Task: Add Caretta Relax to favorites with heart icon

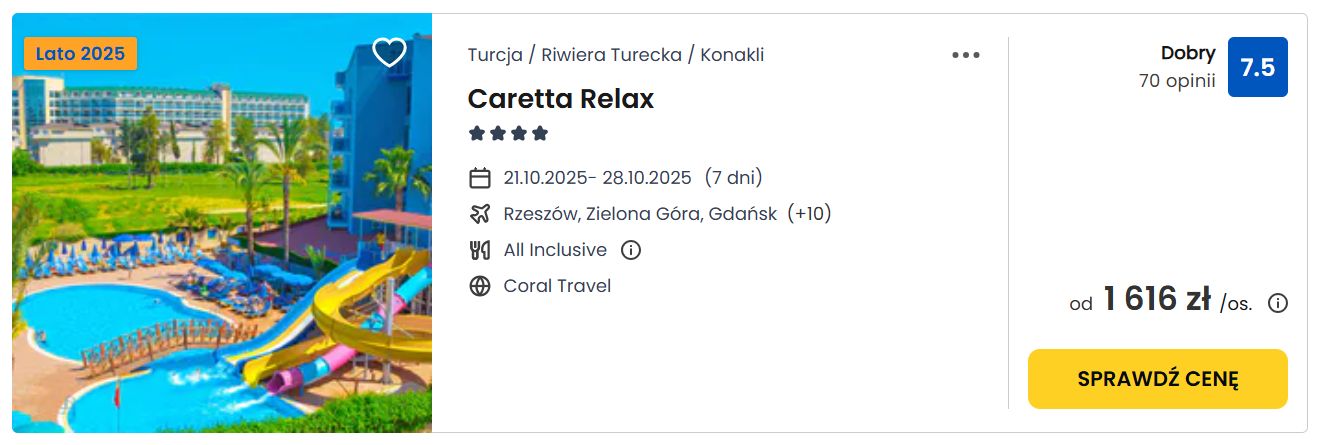Action: (x=389, y=52)
